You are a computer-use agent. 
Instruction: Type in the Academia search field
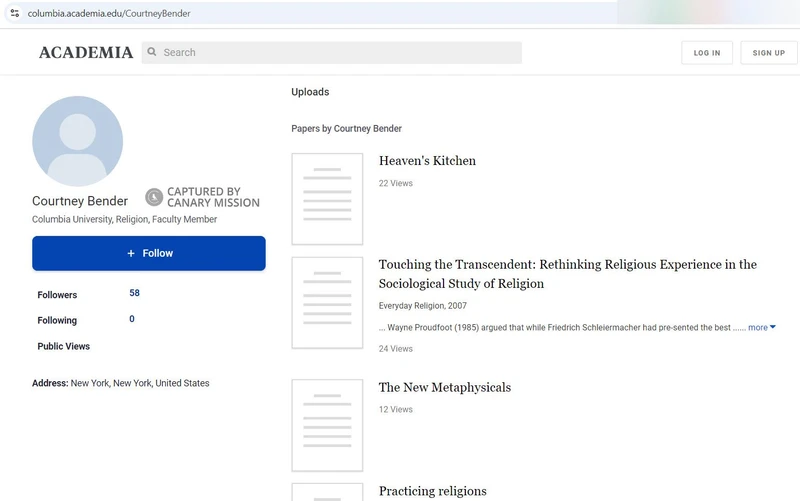340,52
